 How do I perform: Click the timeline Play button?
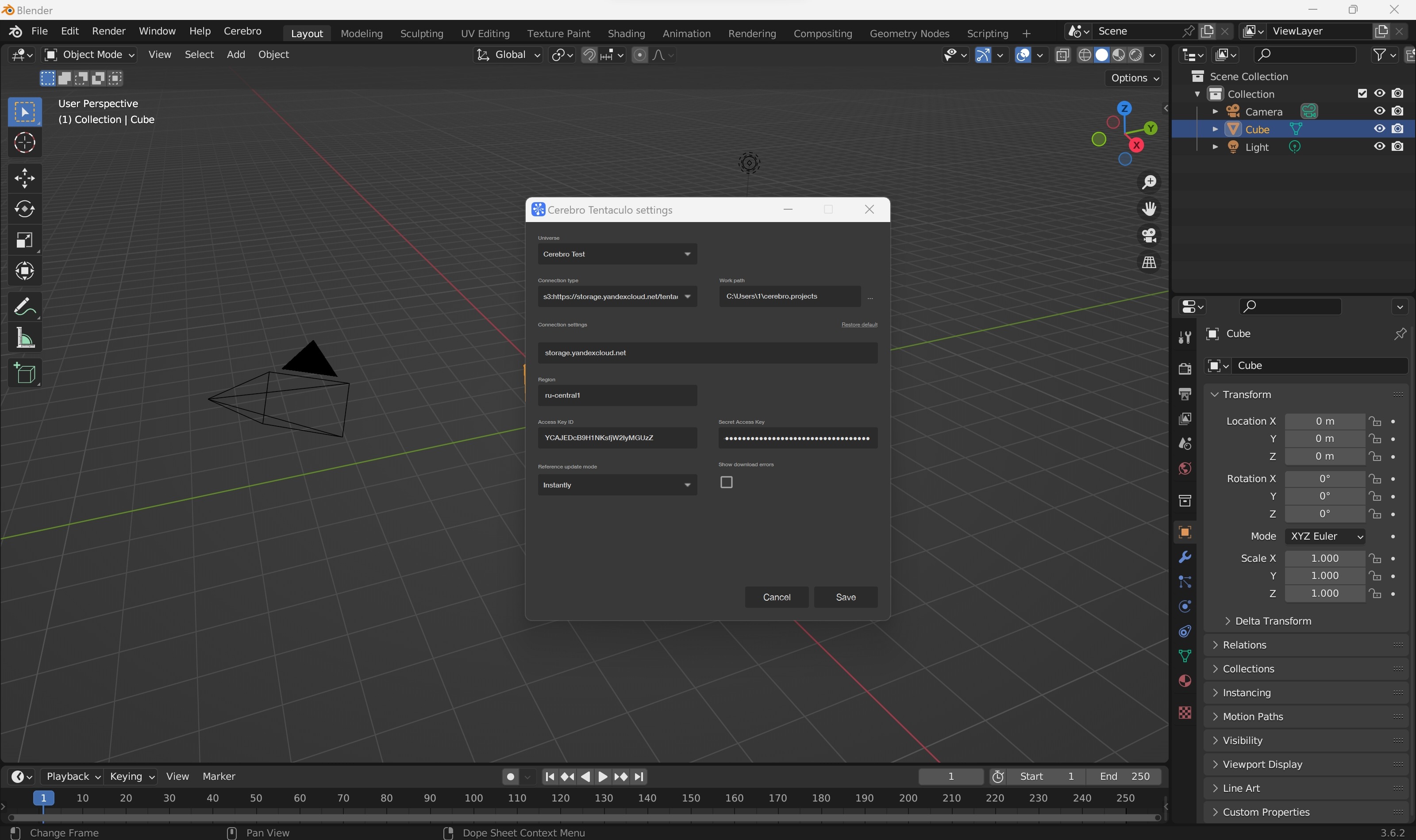(603, 777)
